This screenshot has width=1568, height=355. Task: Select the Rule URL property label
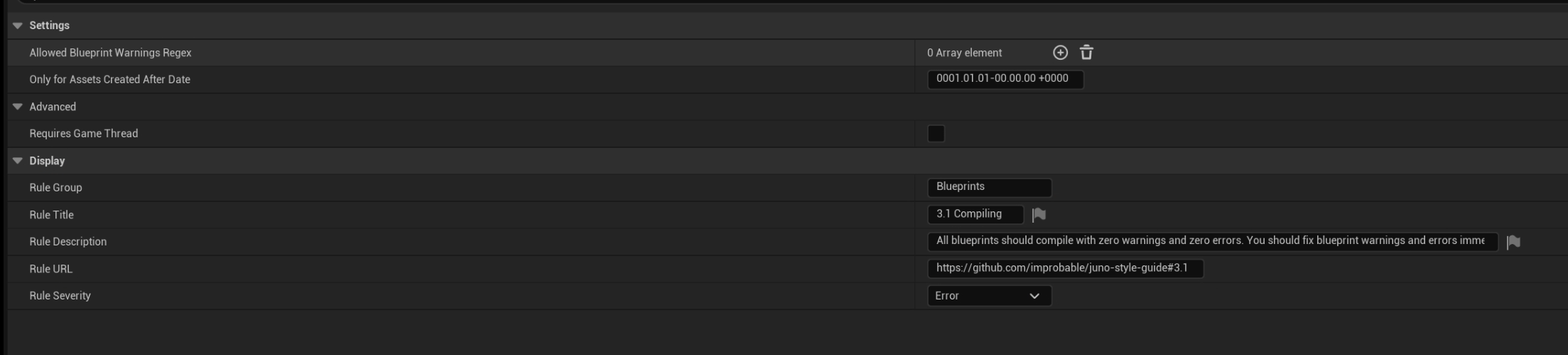click(50, 269)
